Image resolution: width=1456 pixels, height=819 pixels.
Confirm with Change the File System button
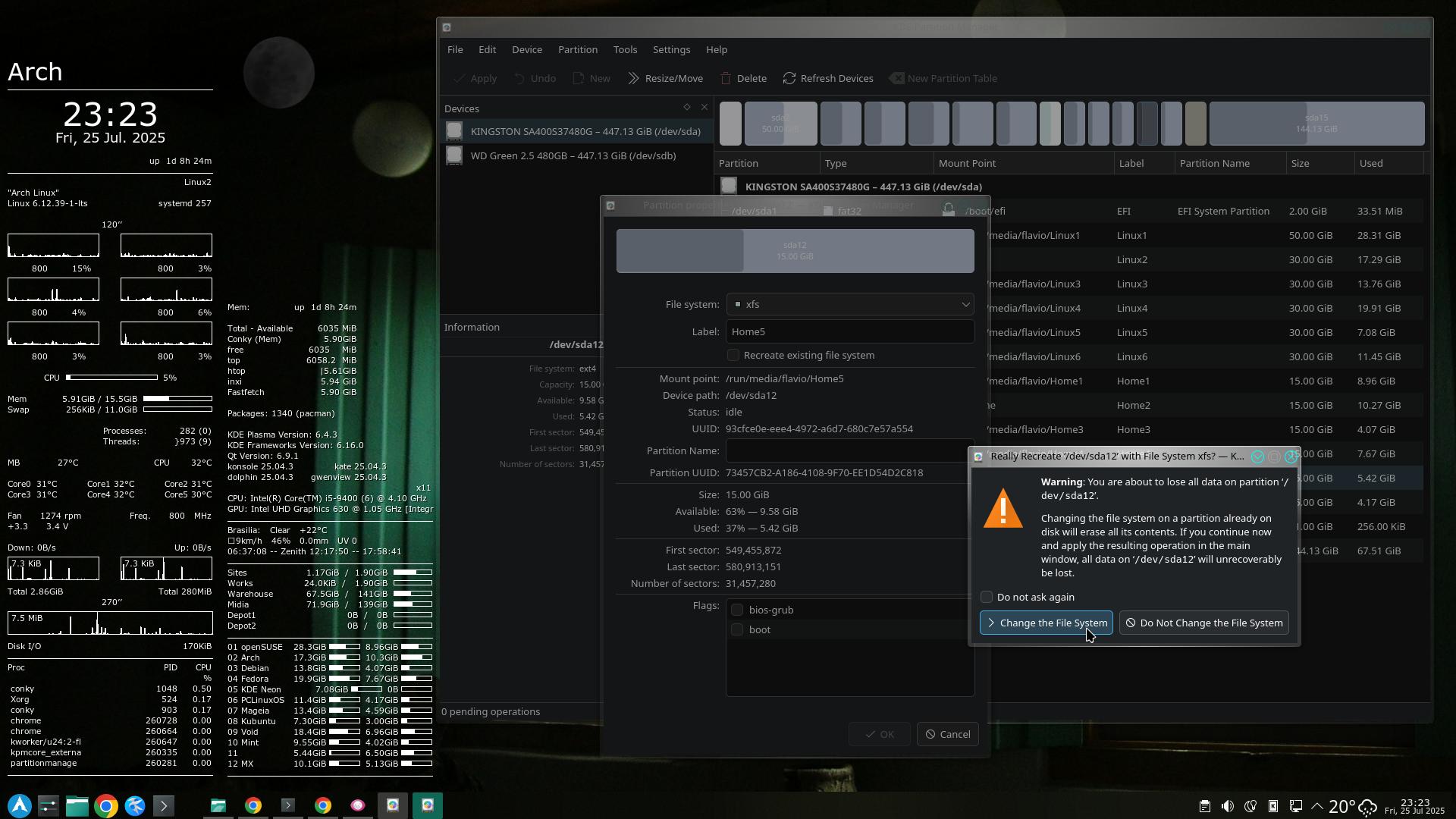[x=1046, y=623]
